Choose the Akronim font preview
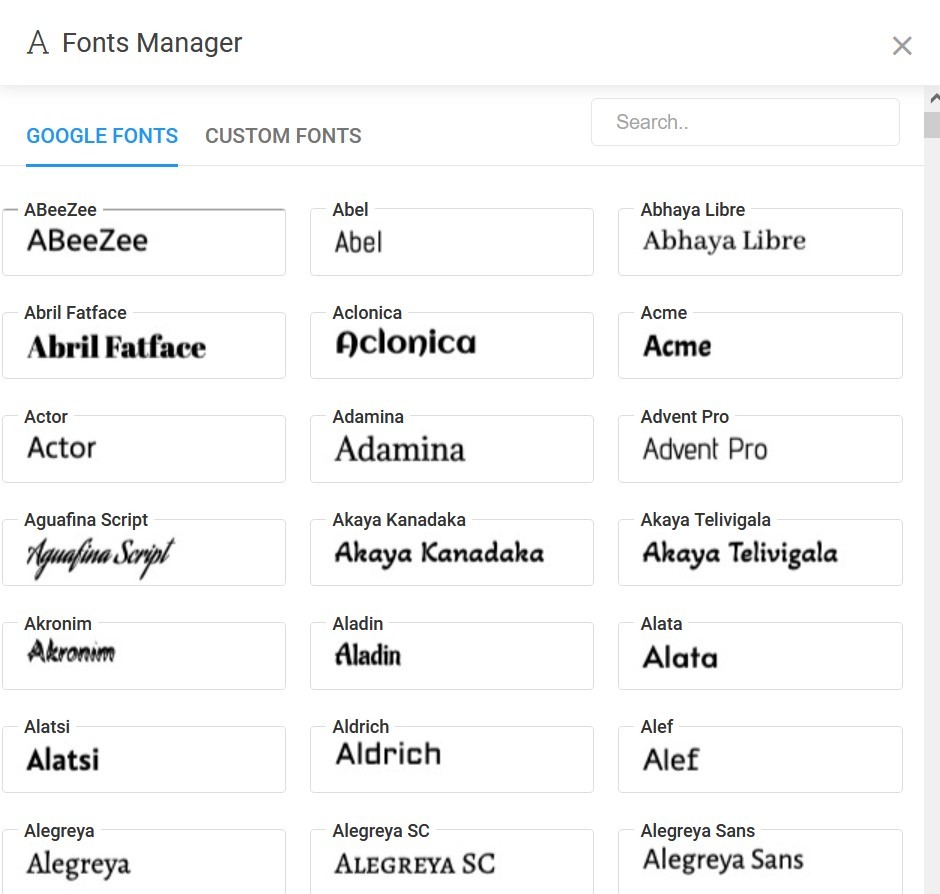 coord(144,656)
